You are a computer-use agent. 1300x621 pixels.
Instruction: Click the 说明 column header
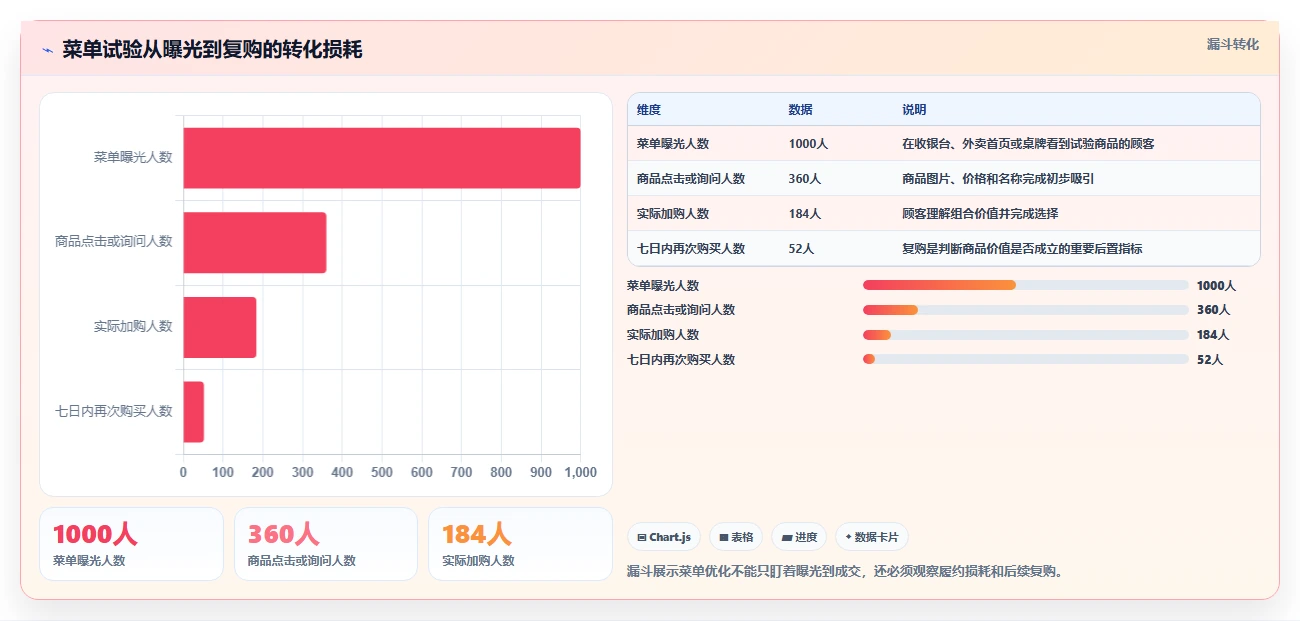914,110
